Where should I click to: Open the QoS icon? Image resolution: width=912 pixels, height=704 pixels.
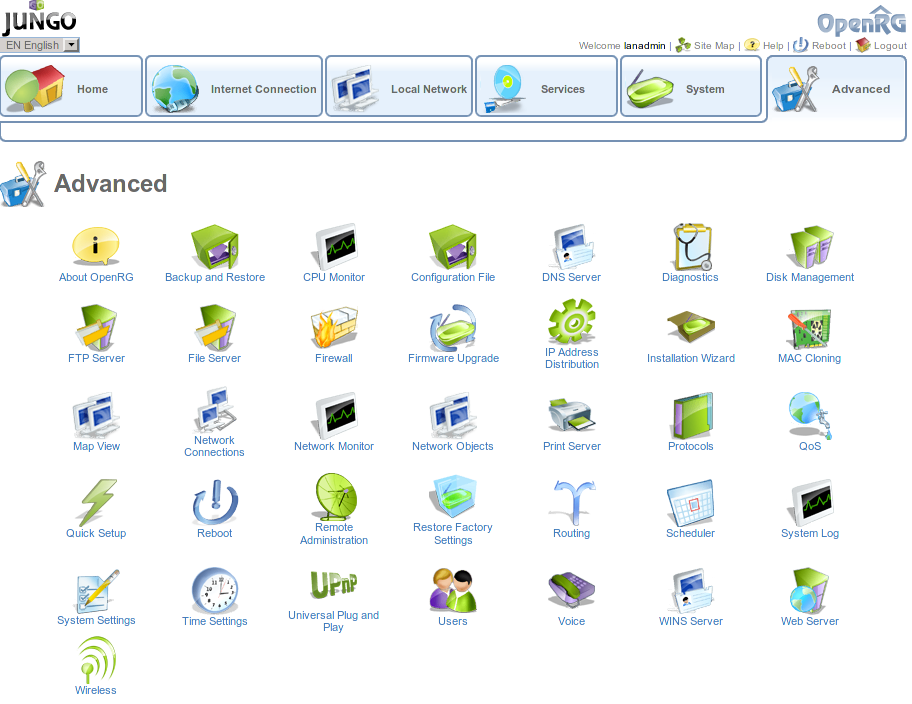tap(810, 414)
